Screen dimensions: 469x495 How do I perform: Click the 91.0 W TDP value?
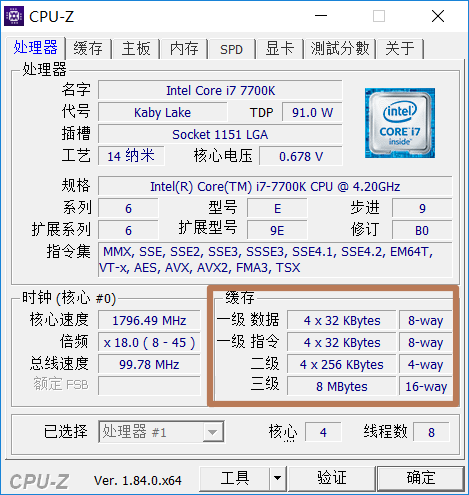click(312, 112)
